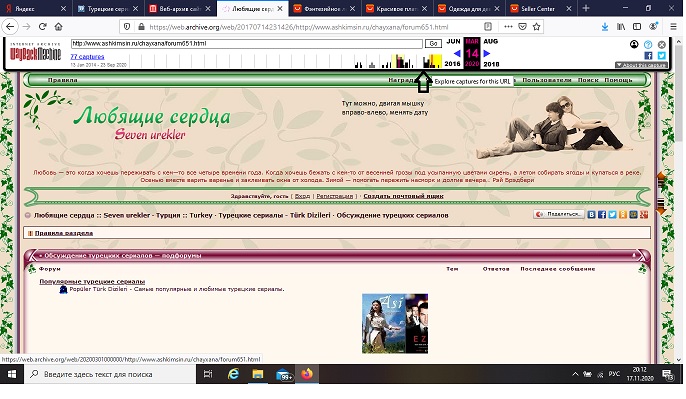Open the Firefox downloads arrow icon

(605, 27)
